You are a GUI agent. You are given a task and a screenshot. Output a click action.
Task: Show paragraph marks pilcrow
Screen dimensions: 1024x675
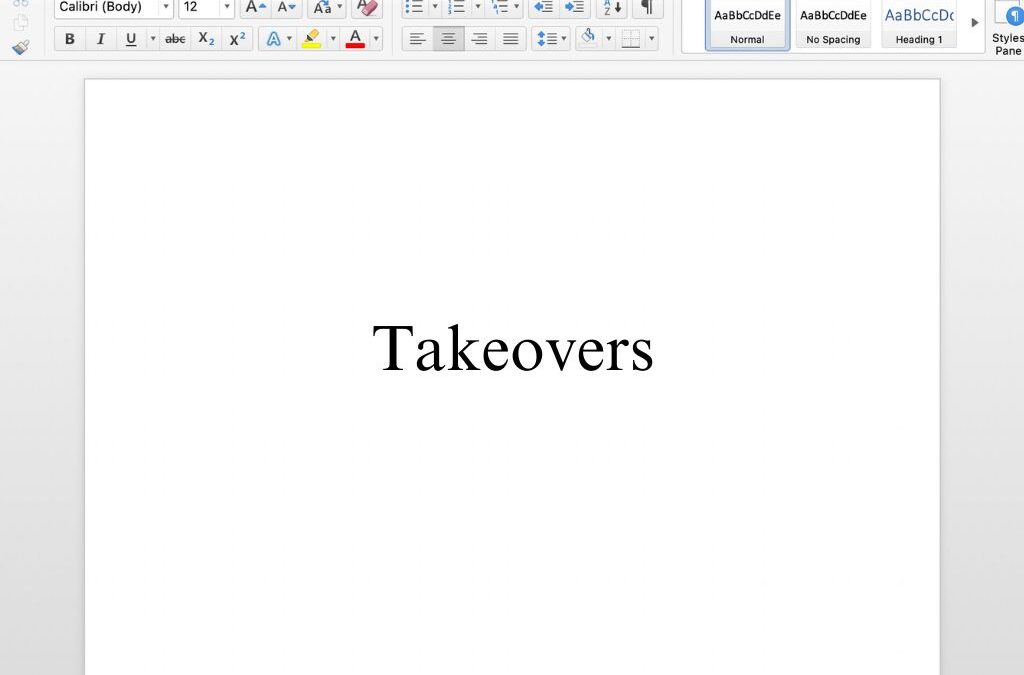(648, 7)
